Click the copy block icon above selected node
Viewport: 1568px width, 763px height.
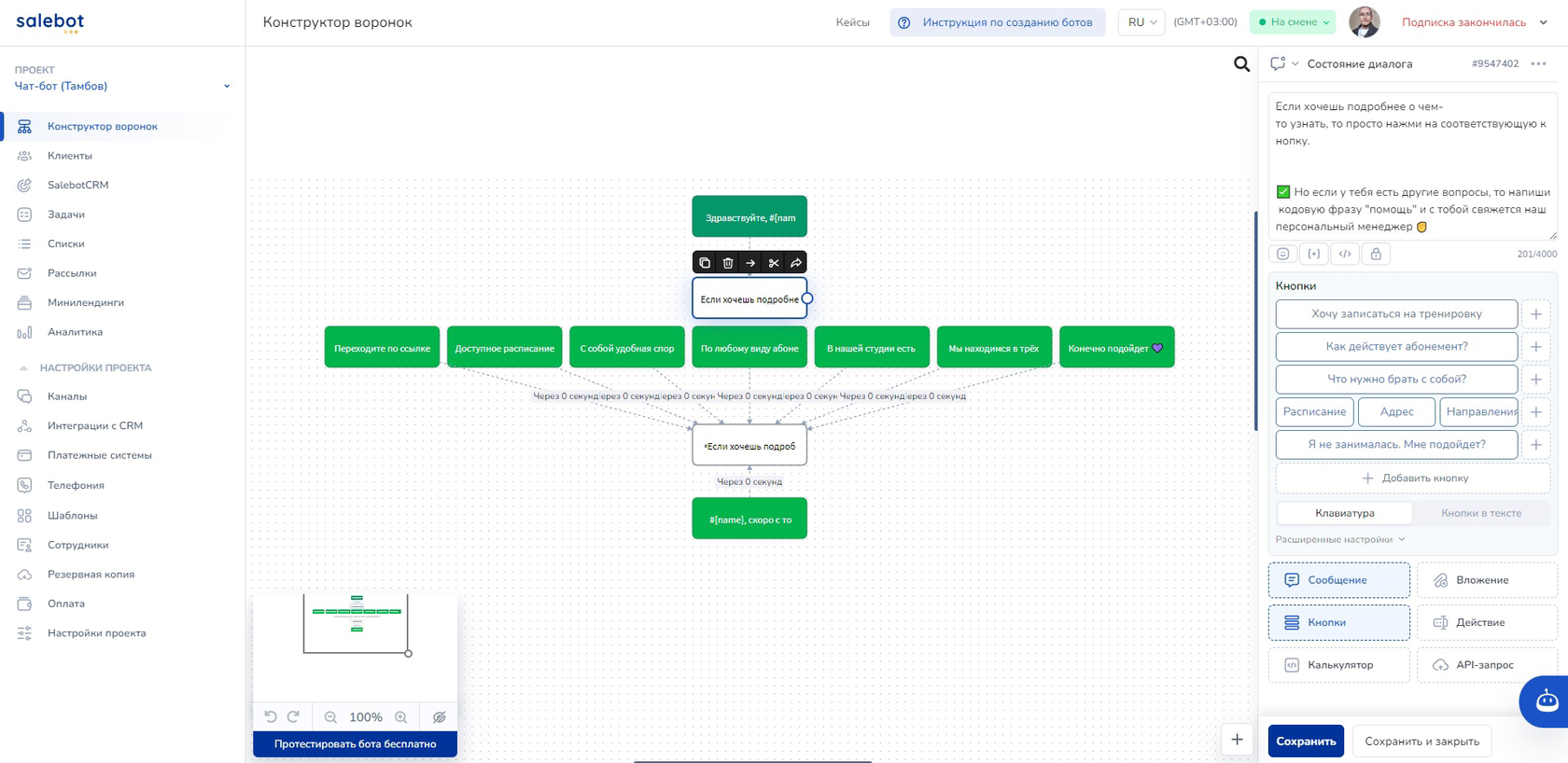click(705, 263)
